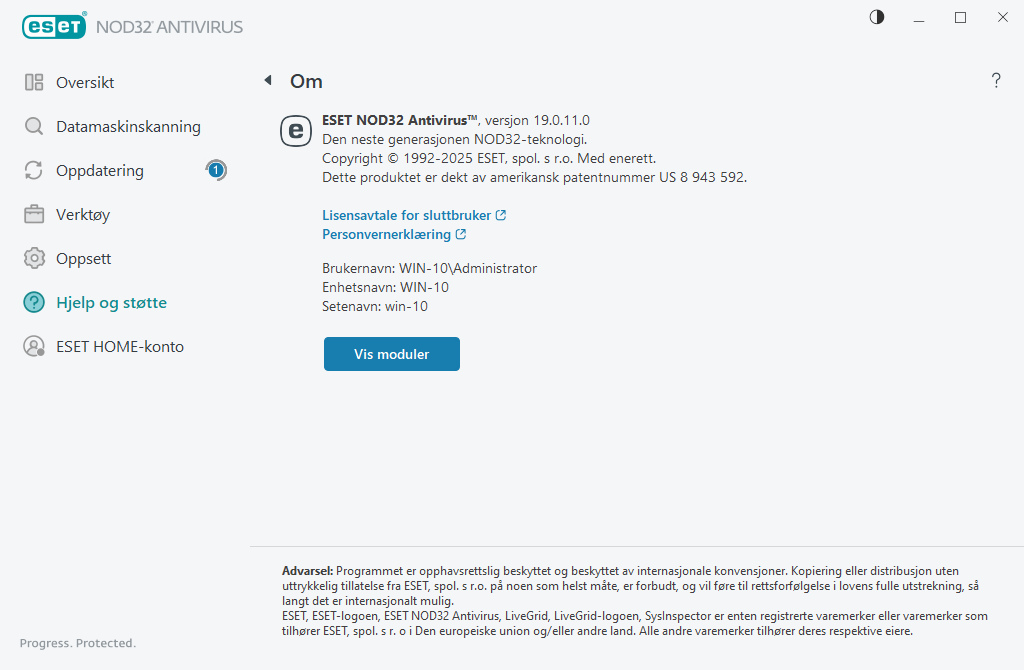Image resolution: width=1024 pixels, height=670 pixels.
Task: Select the Hjelp og støtte question-mark icon
Action: 33,302
